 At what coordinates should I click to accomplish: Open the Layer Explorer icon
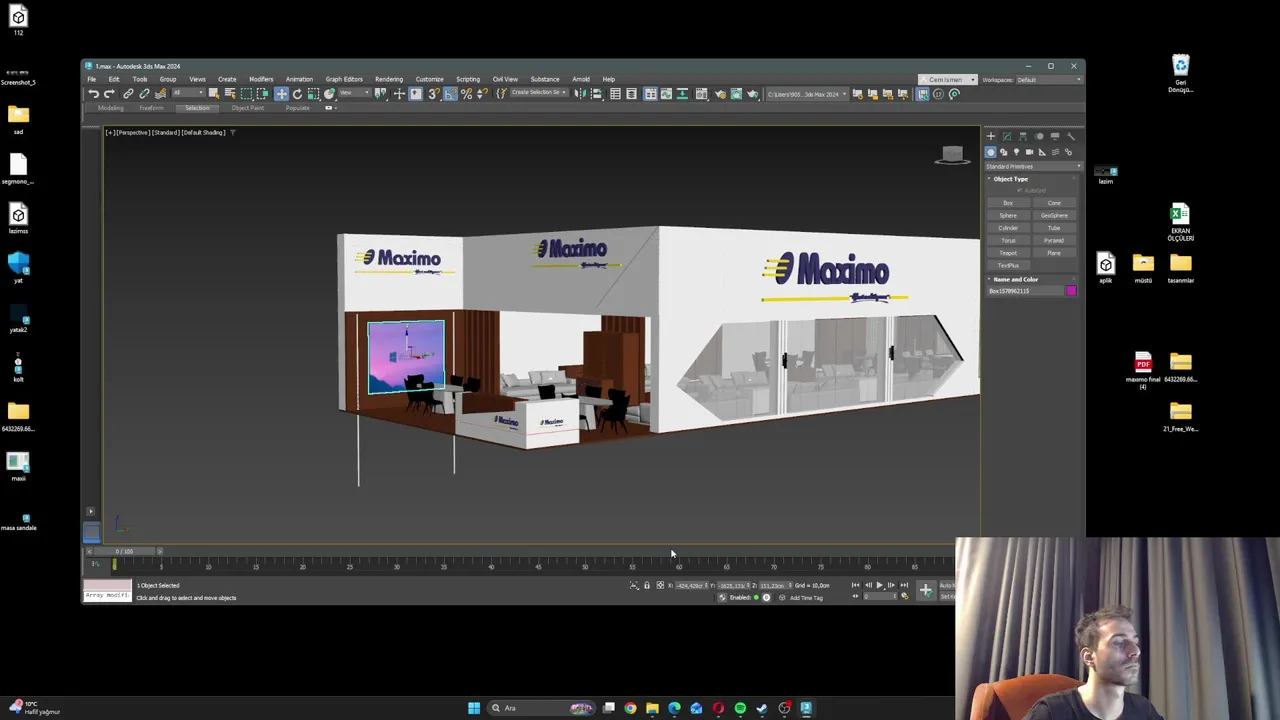point(631,94)
